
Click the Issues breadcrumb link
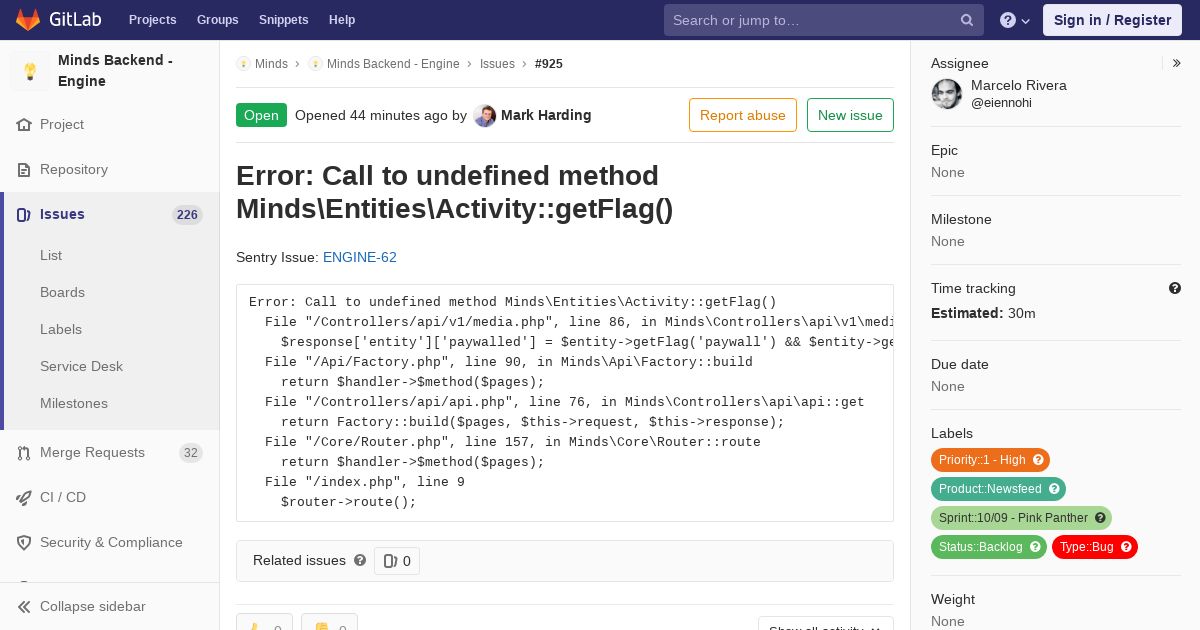point(497,64)
